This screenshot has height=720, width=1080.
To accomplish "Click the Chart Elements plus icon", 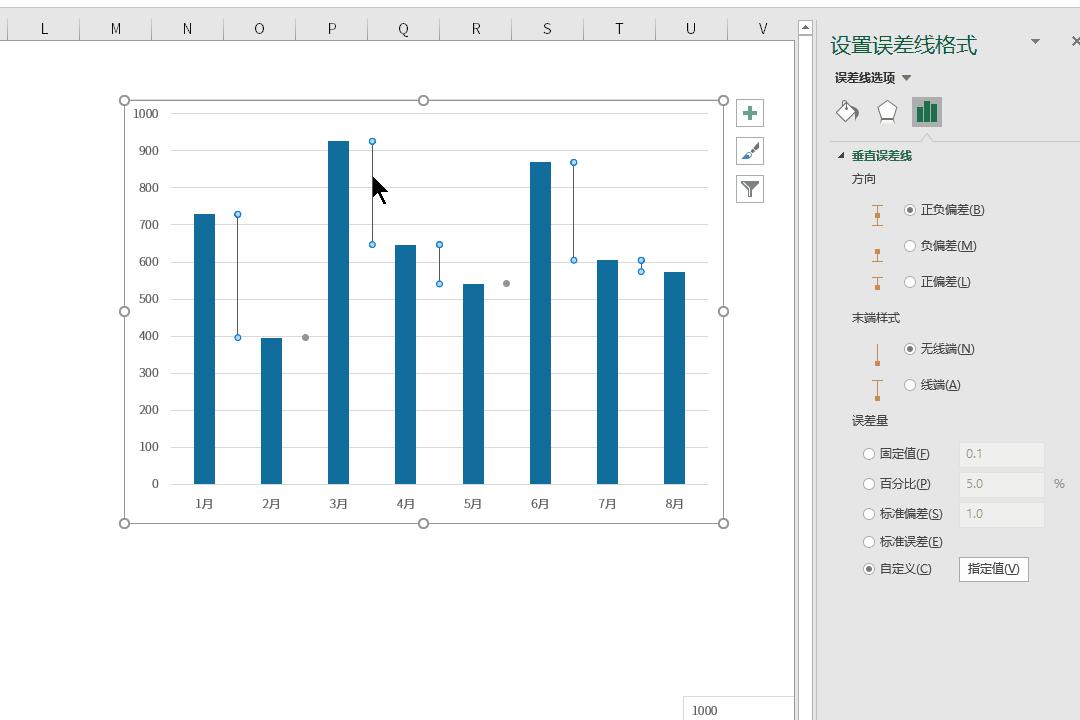I will pos(749,113).
